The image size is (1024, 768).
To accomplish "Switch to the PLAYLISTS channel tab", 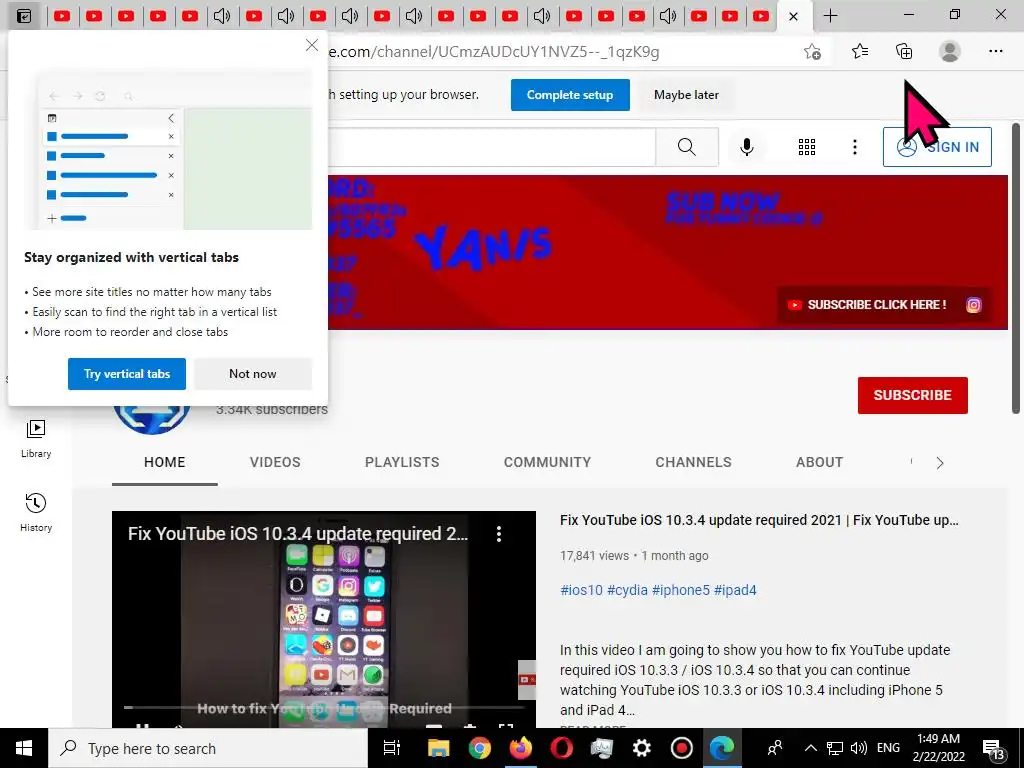I will (402, 462).
